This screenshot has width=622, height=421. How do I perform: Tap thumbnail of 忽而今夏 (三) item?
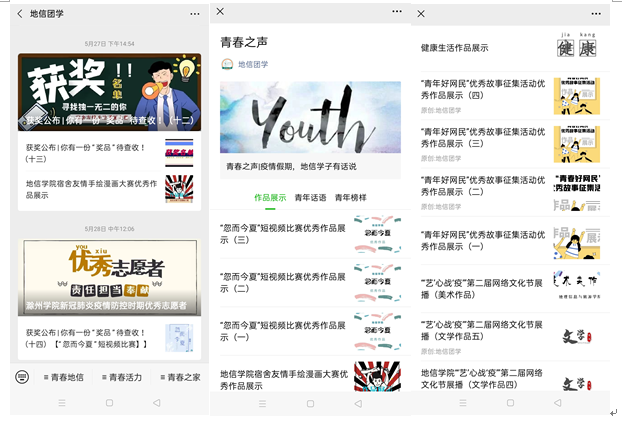(377, 234)
